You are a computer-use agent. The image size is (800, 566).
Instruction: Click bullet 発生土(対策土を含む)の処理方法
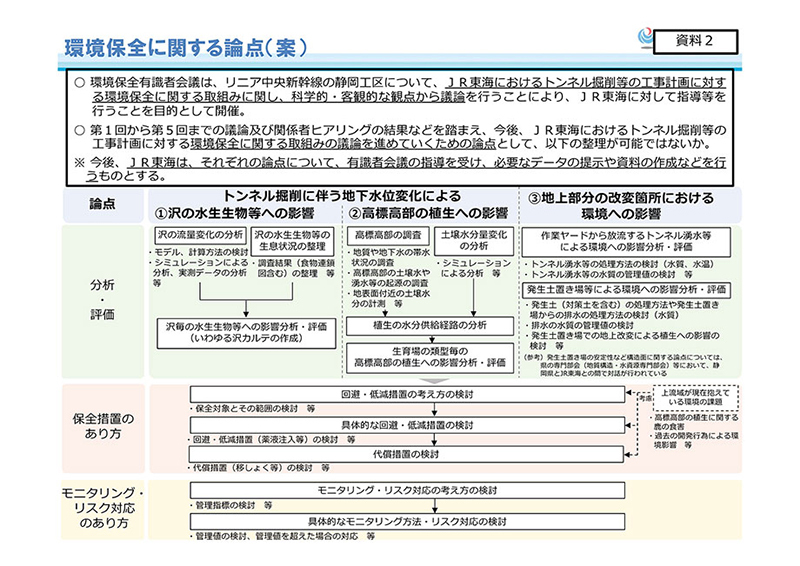(x=623, y=310)
